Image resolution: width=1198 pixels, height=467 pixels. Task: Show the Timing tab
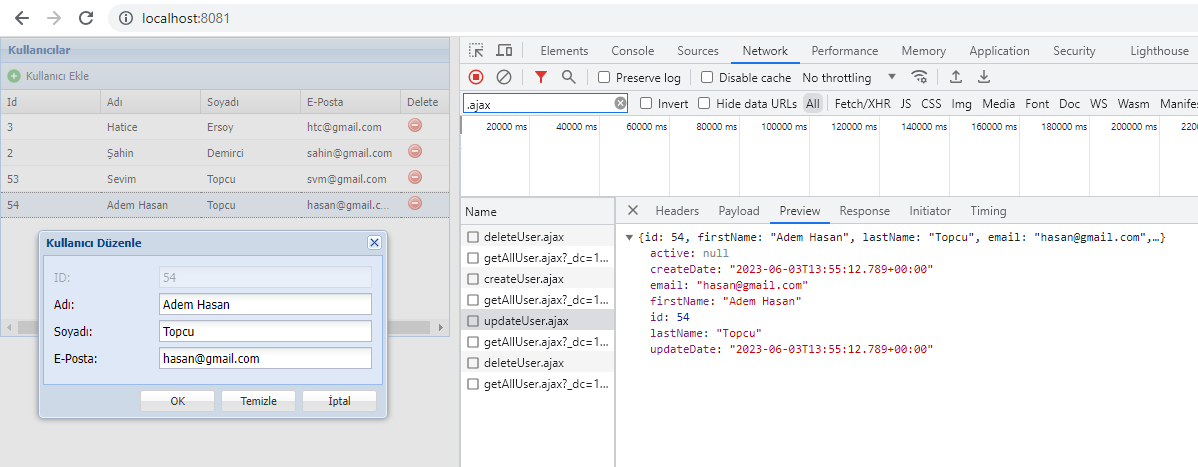pos(988,210)
